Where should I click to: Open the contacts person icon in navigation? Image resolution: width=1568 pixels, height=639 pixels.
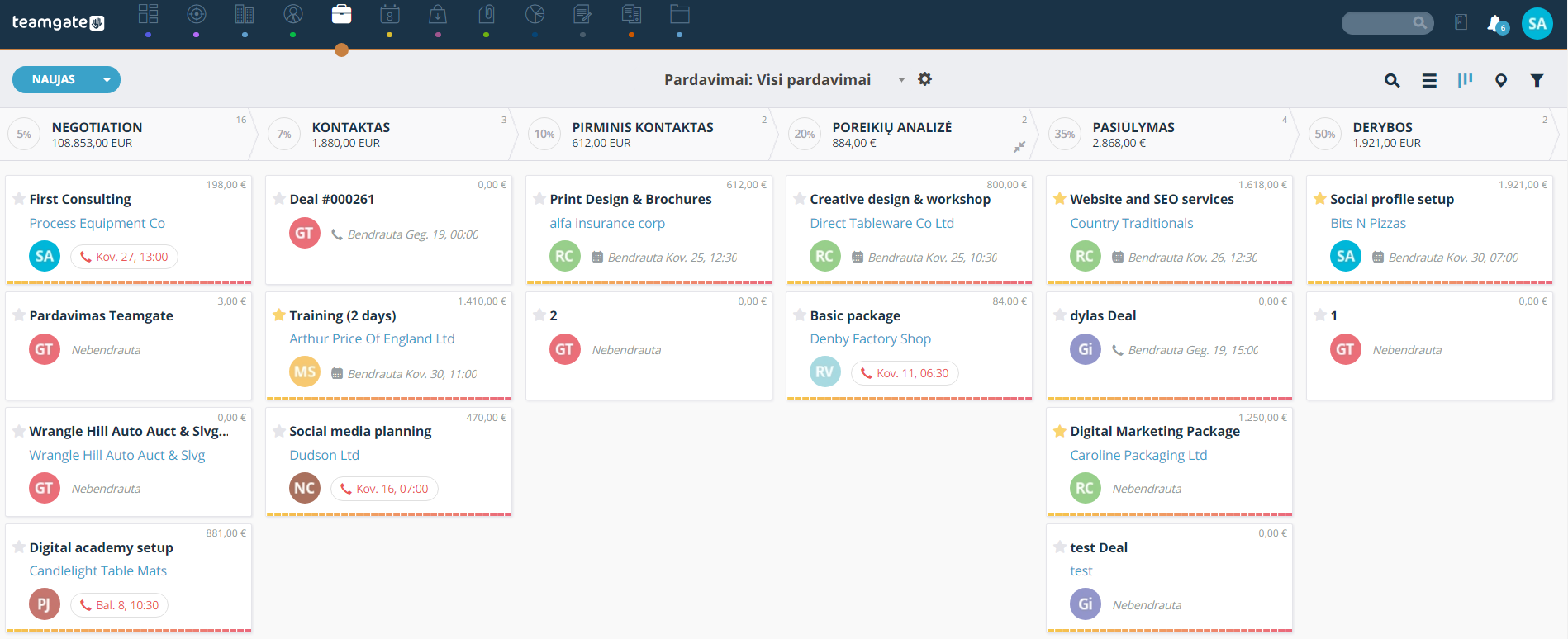293,14
